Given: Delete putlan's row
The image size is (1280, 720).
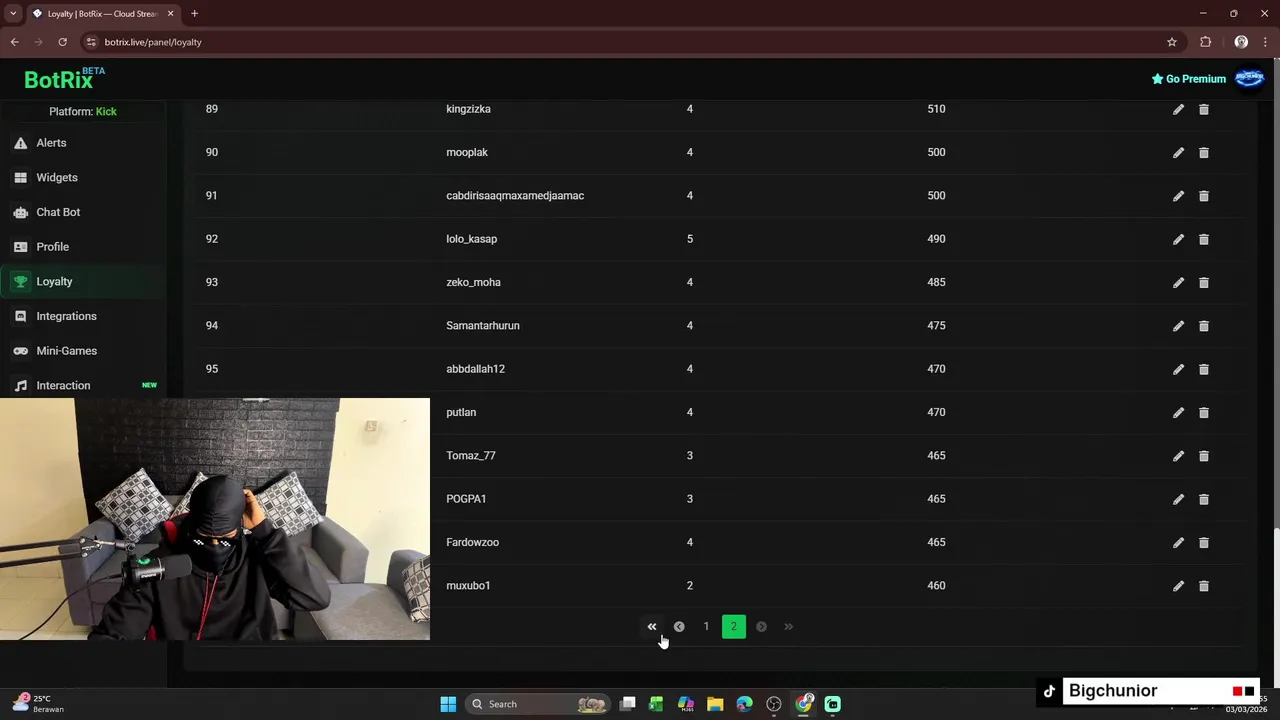Looking at the screenshot, I should (x=1204, y=412).
